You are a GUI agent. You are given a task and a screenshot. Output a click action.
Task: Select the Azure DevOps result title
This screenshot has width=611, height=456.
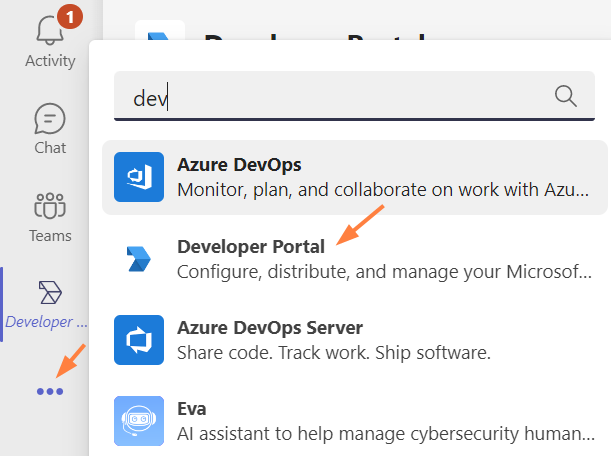pyautogui.click(x=239, y=164)
